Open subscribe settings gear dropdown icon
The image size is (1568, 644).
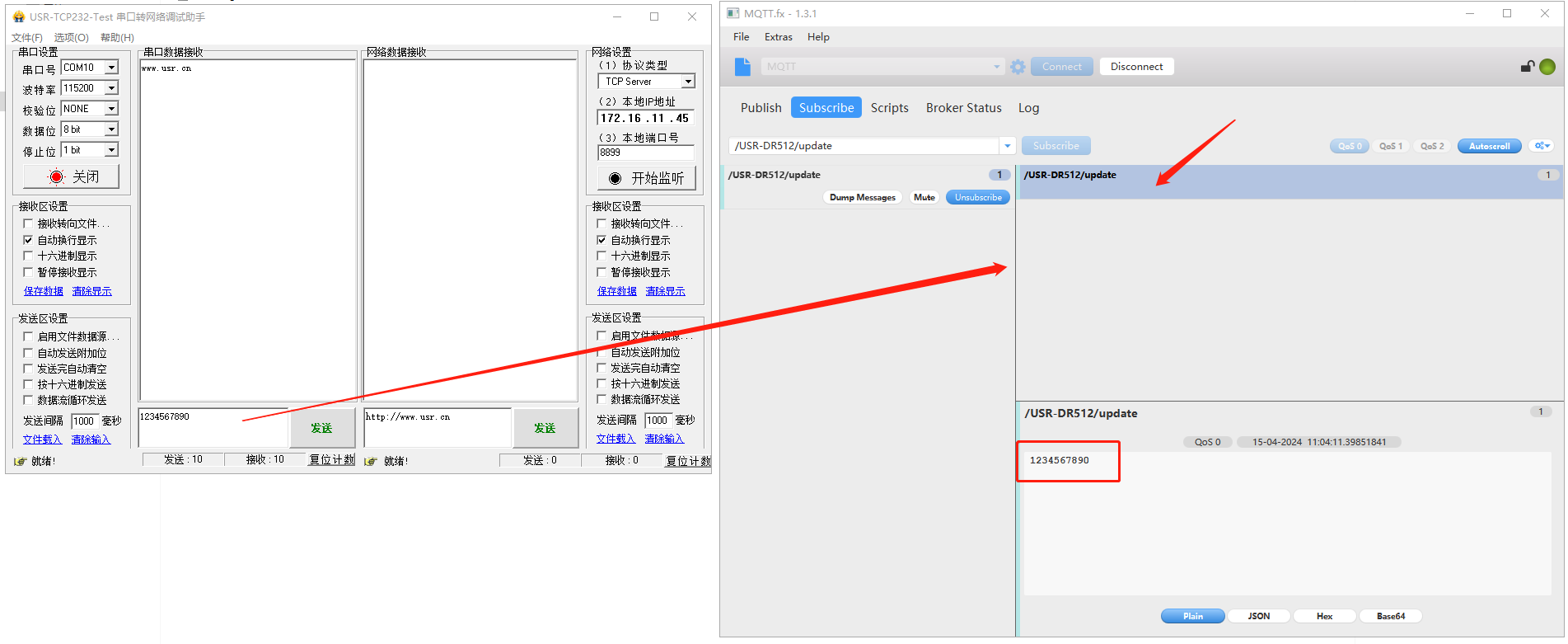click(1542, 146)
